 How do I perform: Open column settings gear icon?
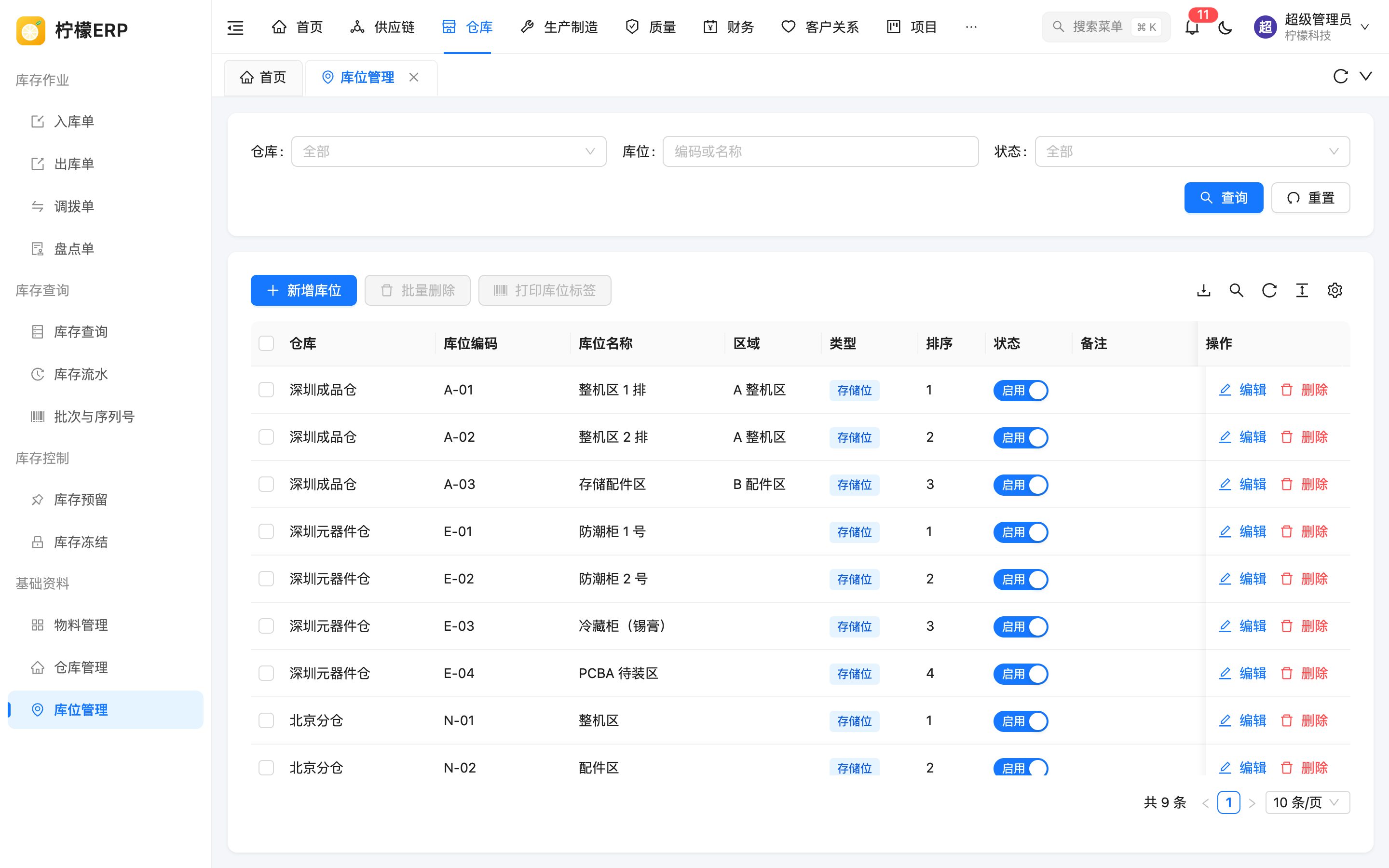(1335, 290)
